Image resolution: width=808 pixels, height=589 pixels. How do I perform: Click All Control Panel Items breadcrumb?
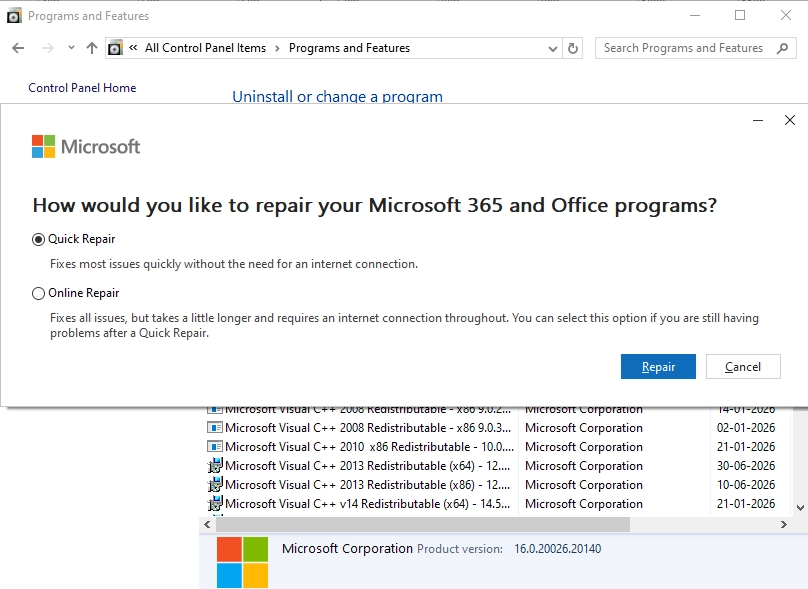205,48
